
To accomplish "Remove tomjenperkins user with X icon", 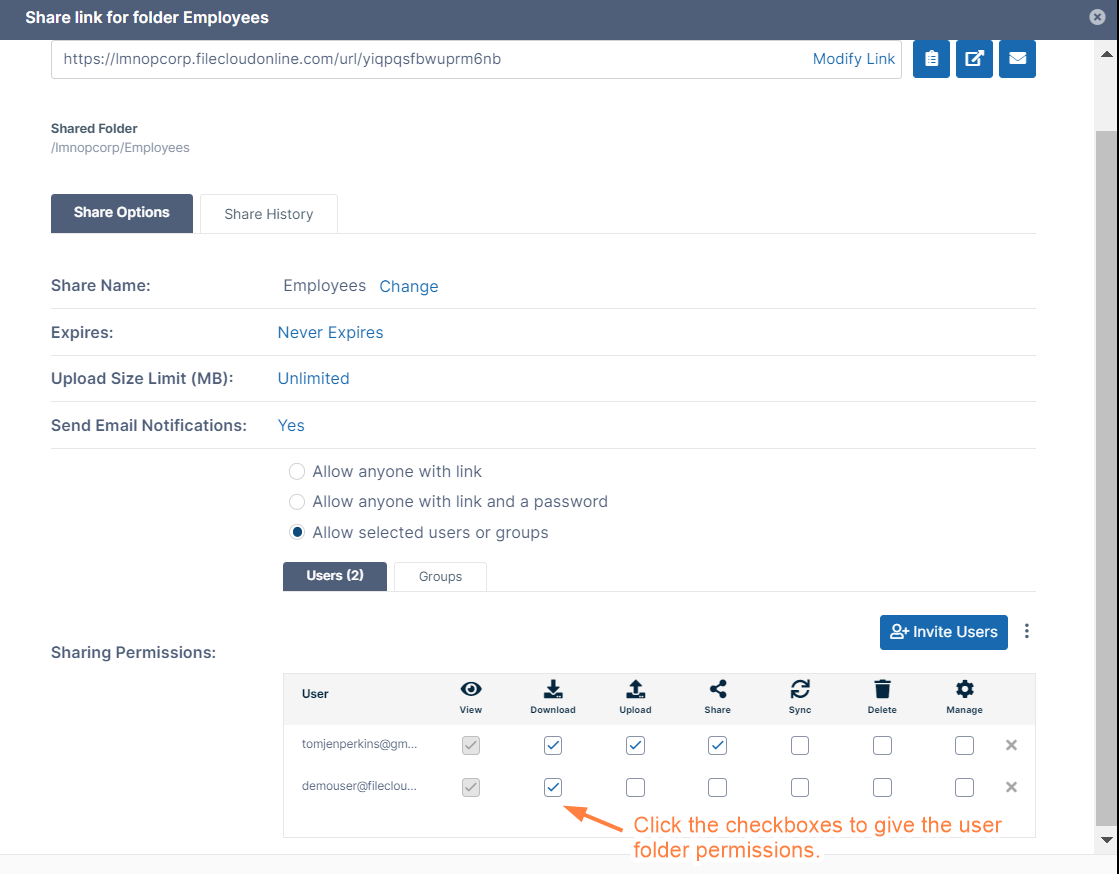I will coord(1011,745).
